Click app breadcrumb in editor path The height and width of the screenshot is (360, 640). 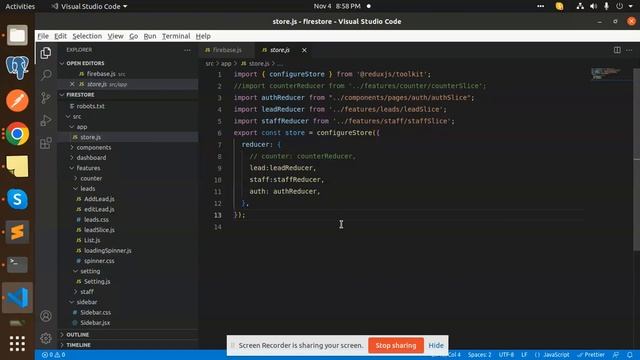pos(226,64)
